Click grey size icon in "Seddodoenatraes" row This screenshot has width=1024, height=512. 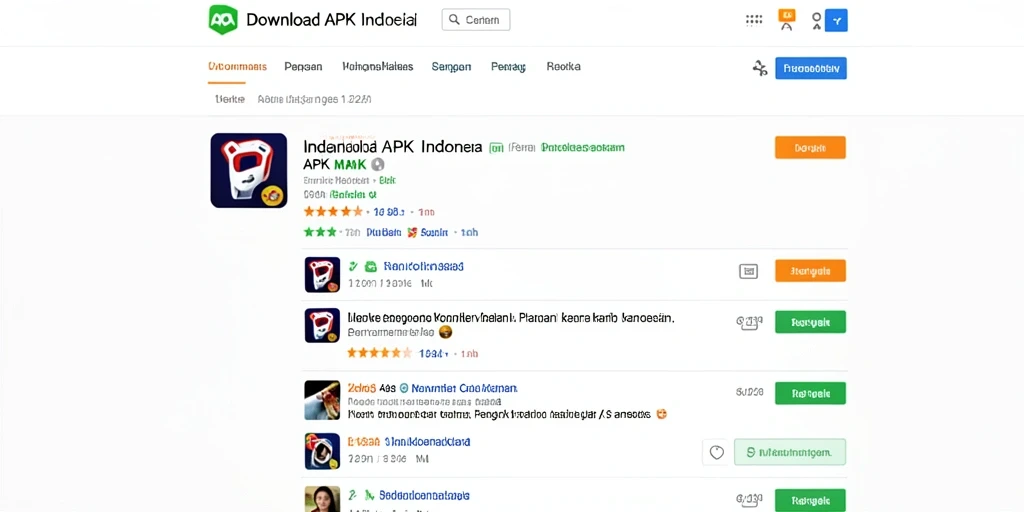(x=749, y=500)
